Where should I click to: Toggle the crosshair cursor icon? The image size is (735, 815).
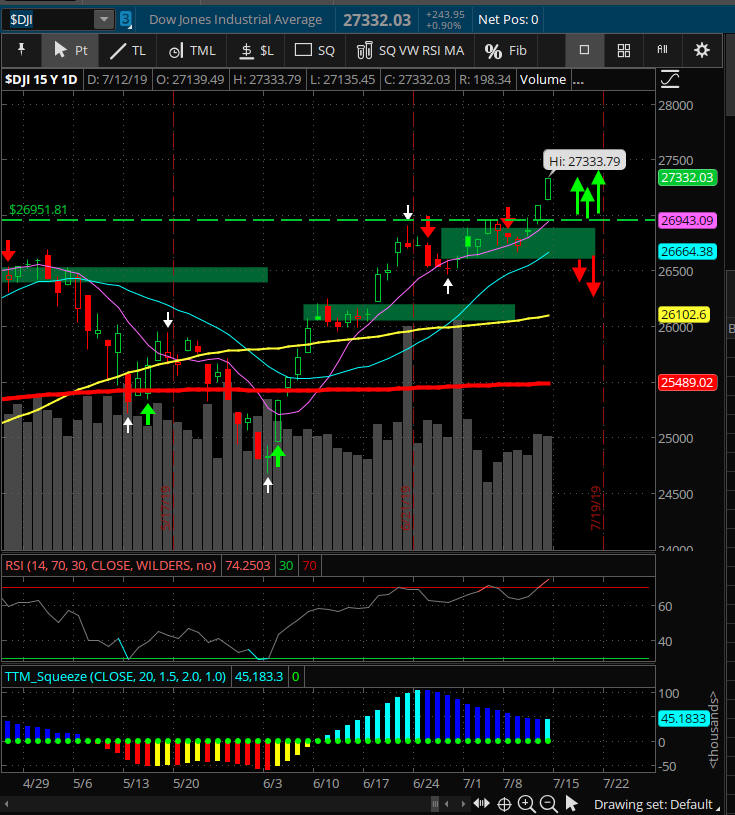[505, 805]
